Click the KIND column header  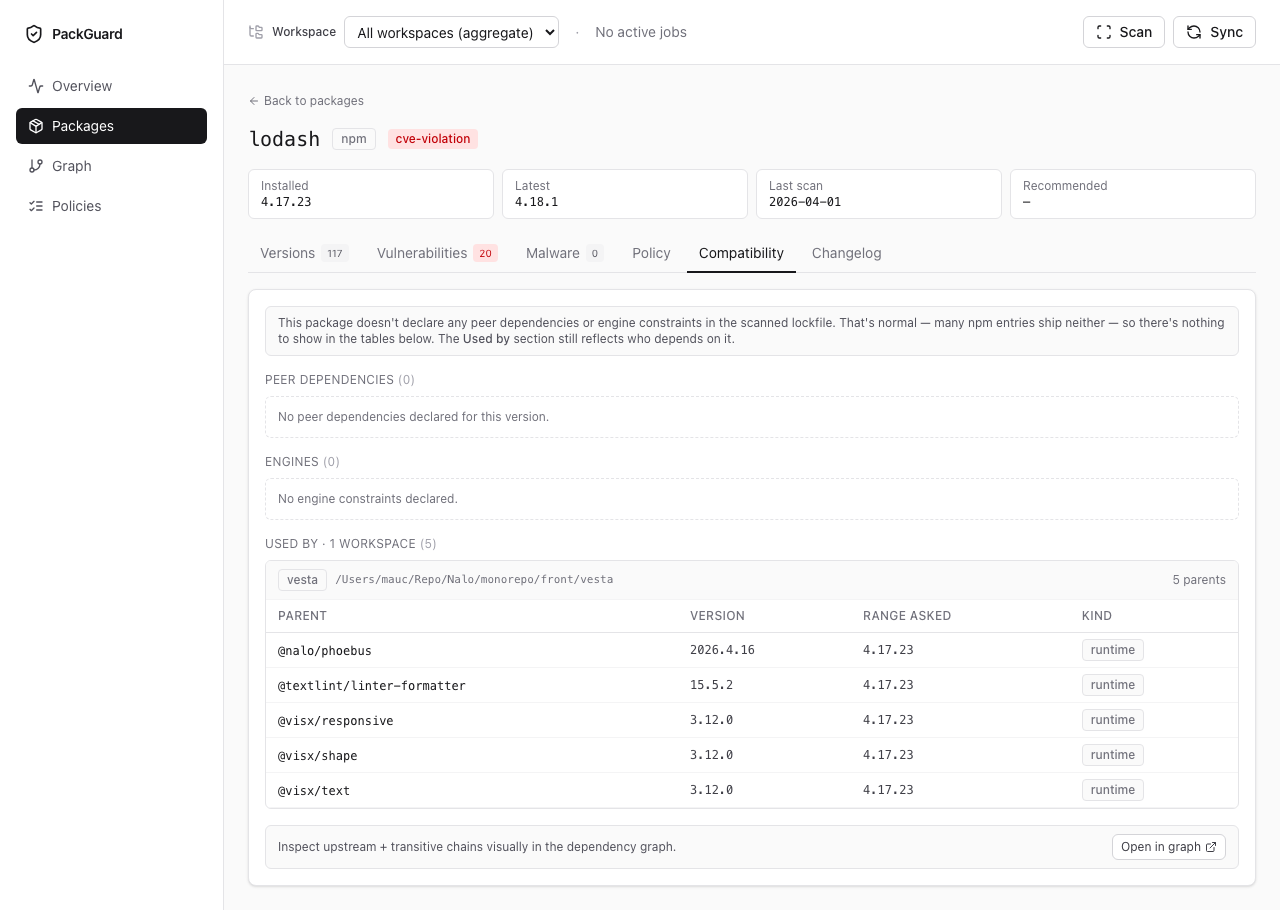pyautogui.click(x=1097, y=616)
